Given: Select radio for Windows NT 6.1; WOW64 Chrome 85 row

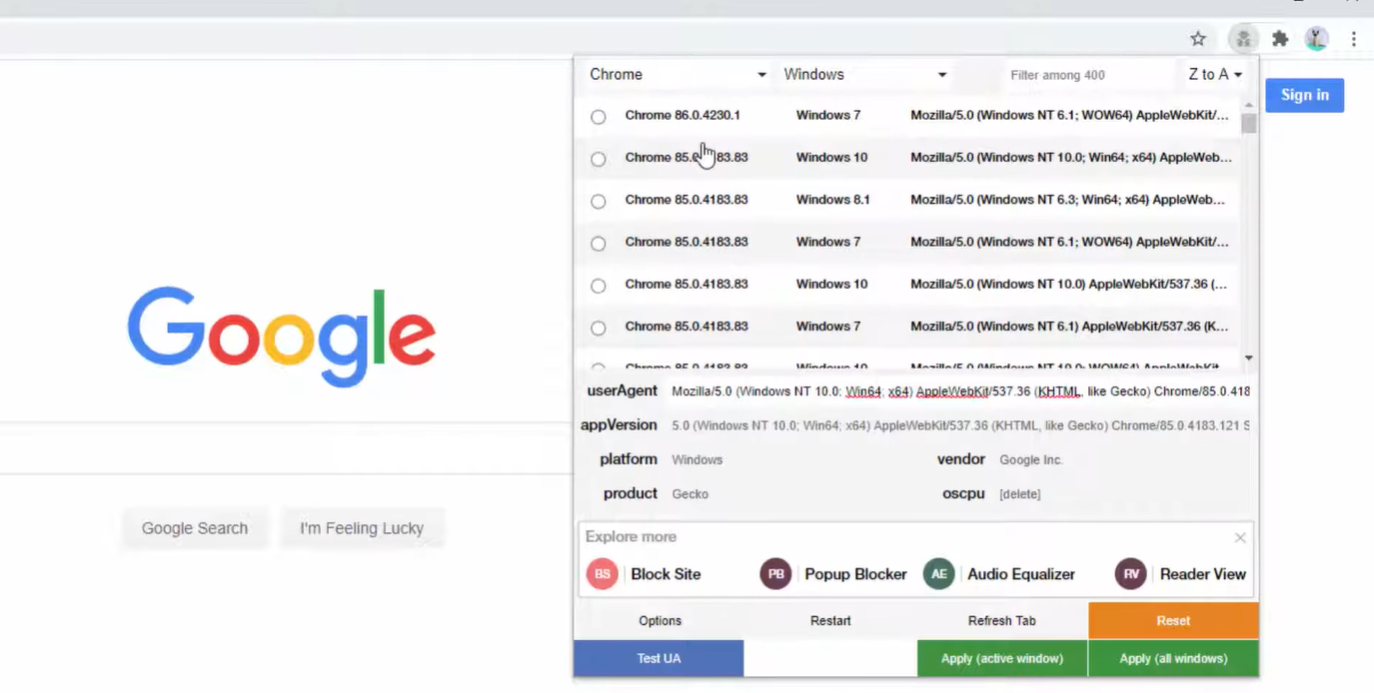Looking at the screenshot, I should coord(598,243).
